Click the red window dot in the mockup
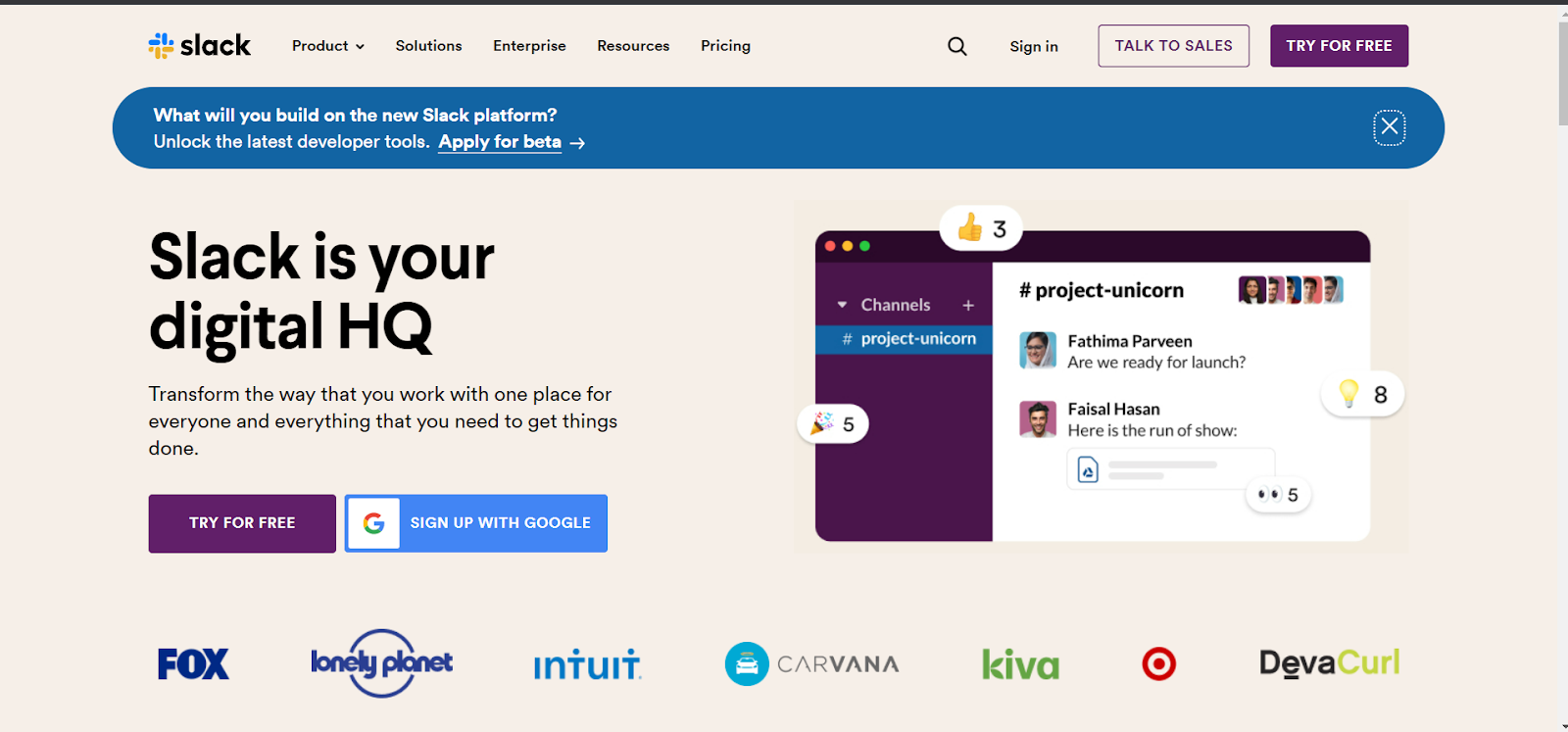This screenshot has height=732, width=1568. point(830,246)
